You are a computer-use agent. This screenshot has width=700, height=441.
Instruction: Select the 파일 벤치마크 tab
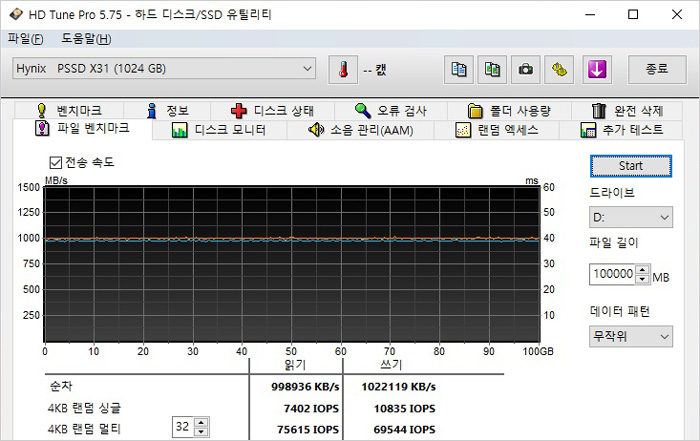click(x=83, y=129)
